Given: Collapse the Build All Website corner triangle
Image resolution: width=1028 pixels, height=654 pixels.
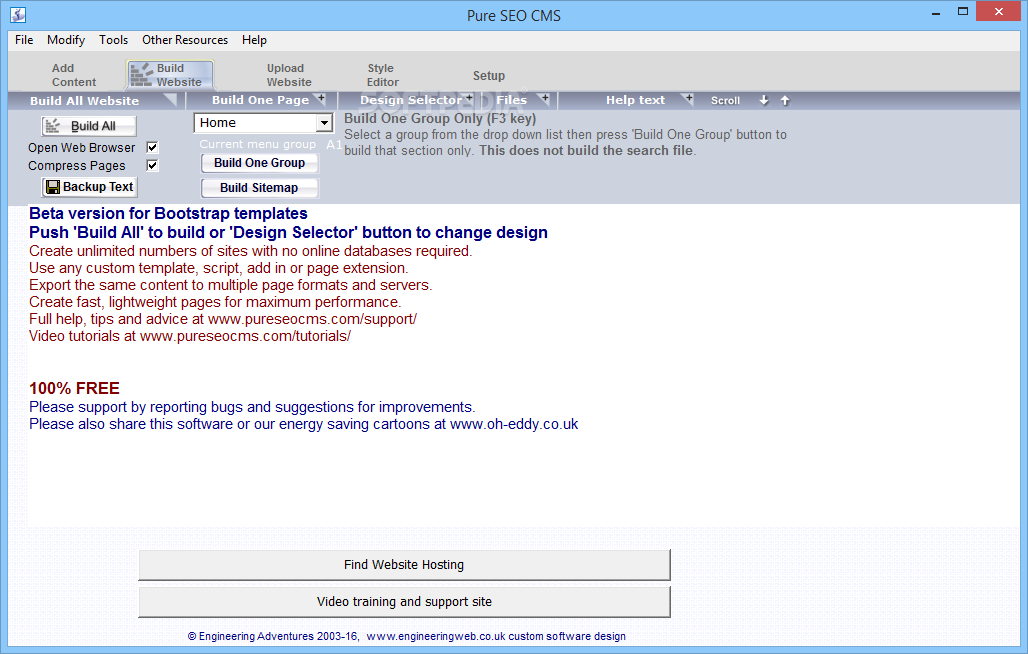Looking at the screenshot, I should coord(170,100).
